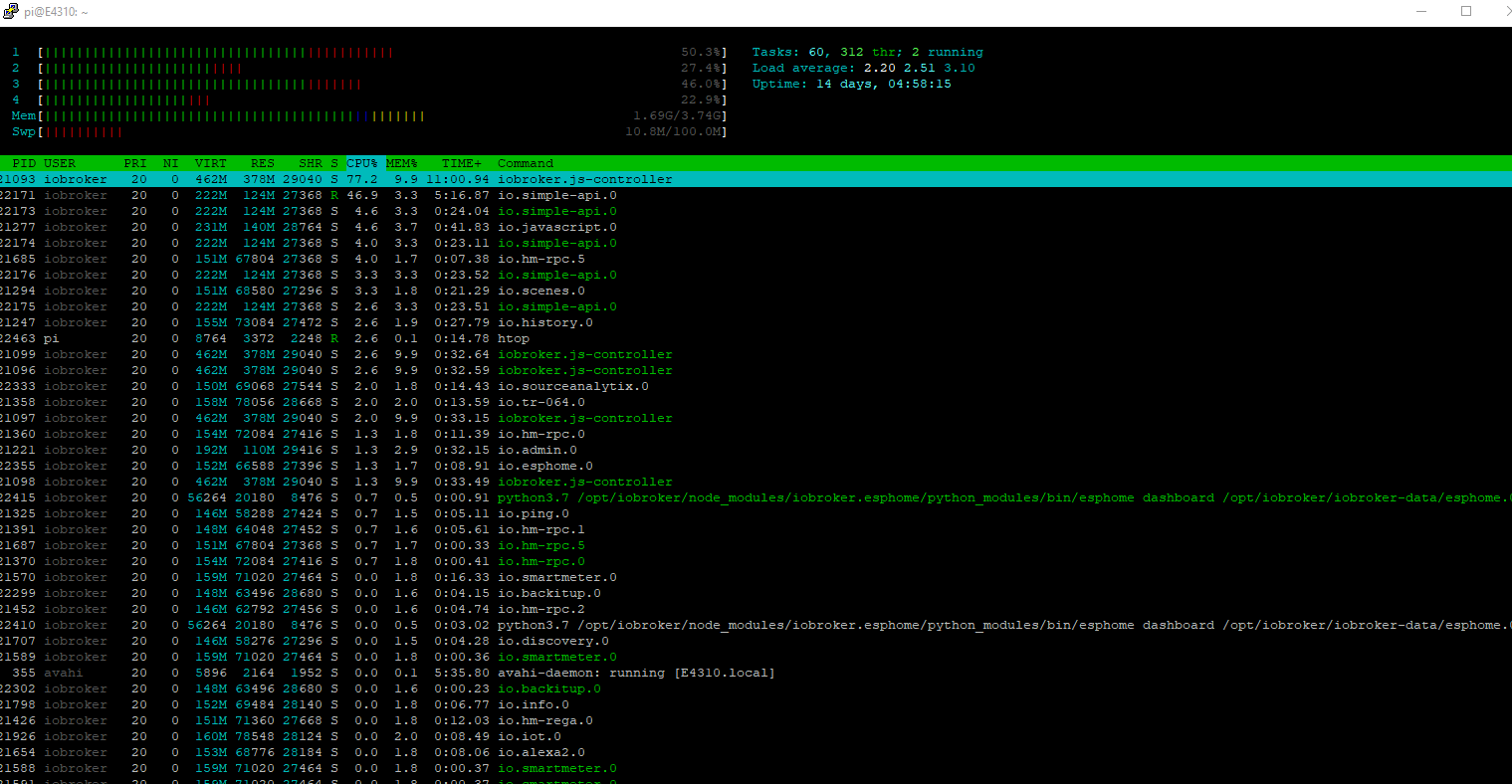Sort processes by the PID column header
Viewport: 1512px width, 784px height.
(x=24, y=163)
